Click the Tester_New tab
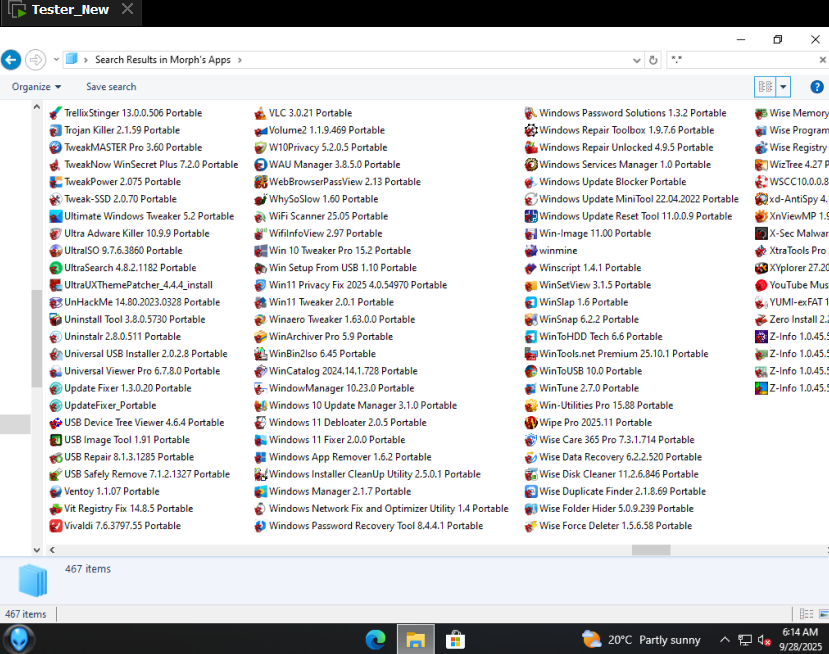The width and height of the screenshot is (829, 654). point(70,10)
